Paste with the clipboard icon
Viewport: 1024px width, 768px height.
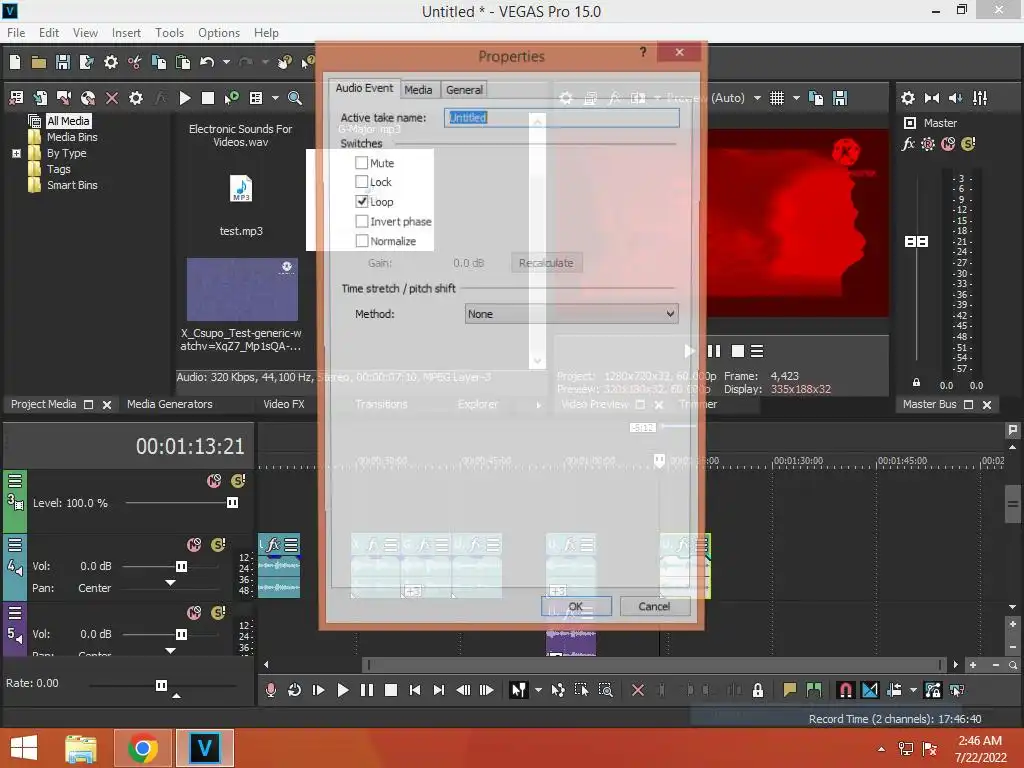[183, 62]
